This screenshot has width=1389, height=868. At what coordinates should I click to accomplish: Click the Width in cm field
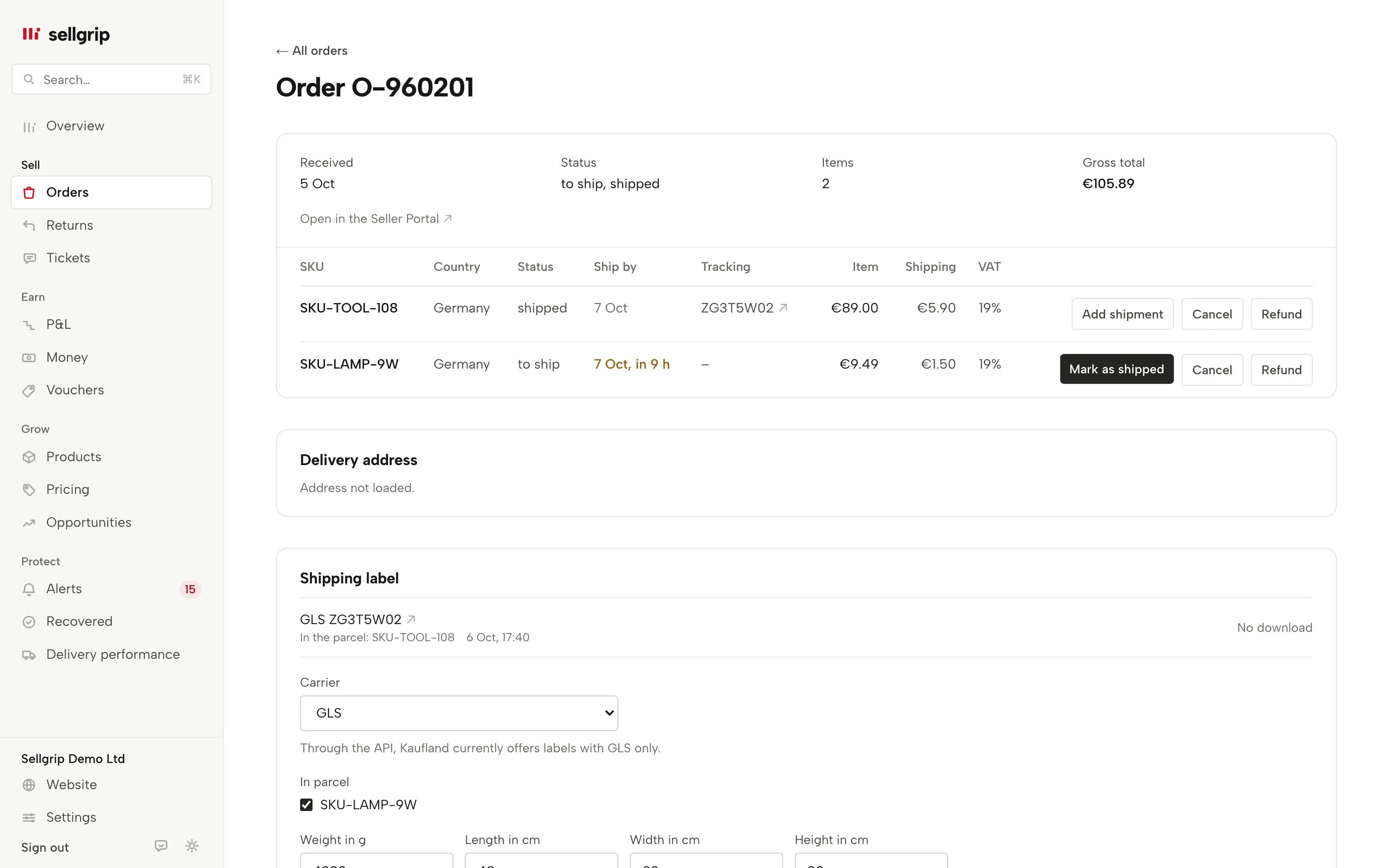706,861
